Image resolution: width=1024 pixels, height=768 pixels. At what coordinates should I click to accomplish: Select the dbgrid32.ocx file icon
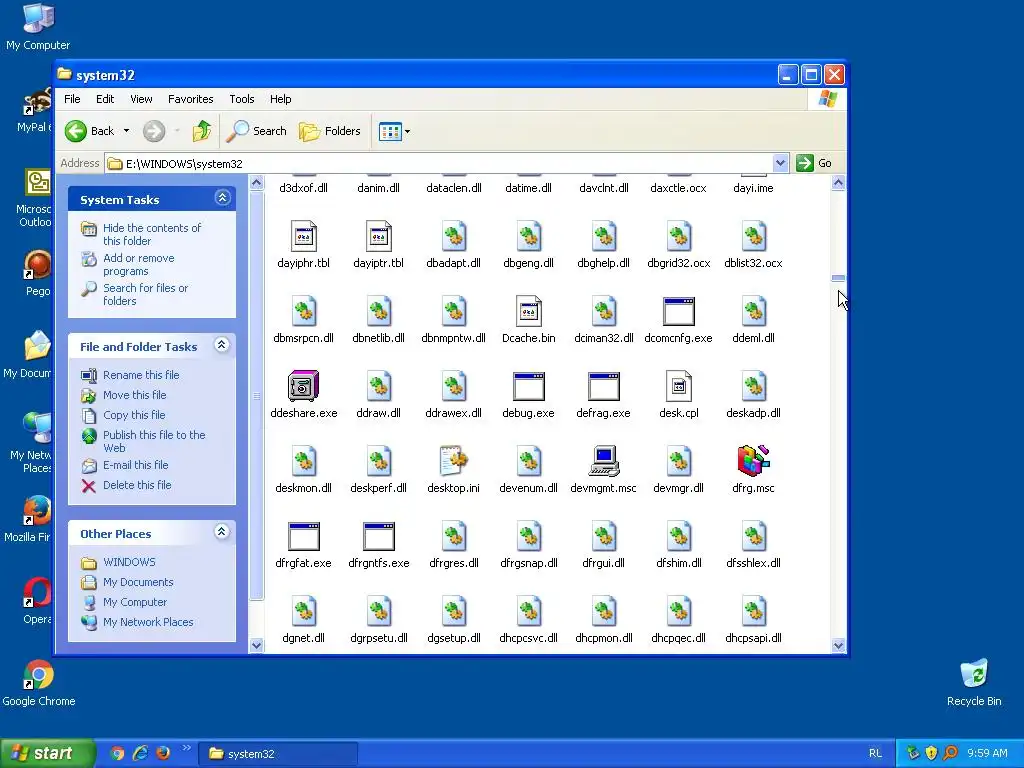pyautogui.click(x=679, y=236)
